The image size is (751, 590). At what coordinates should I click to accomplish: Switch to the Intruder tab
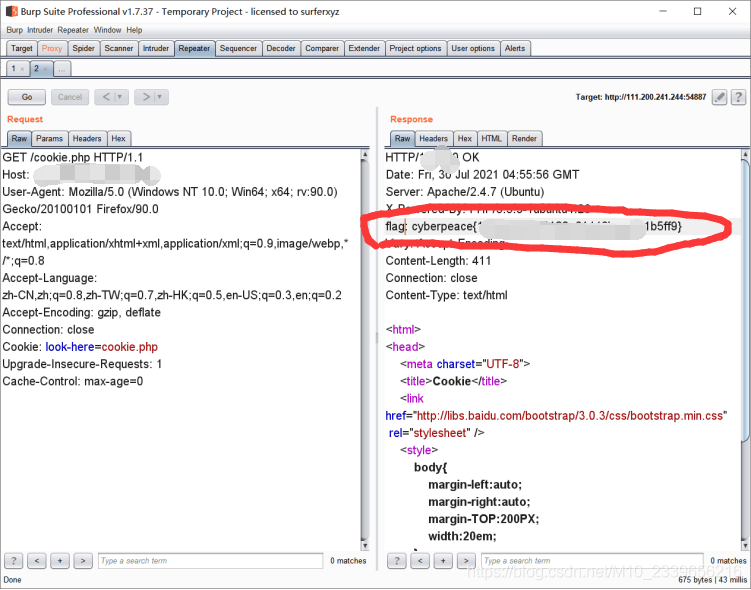coord(156,48)
